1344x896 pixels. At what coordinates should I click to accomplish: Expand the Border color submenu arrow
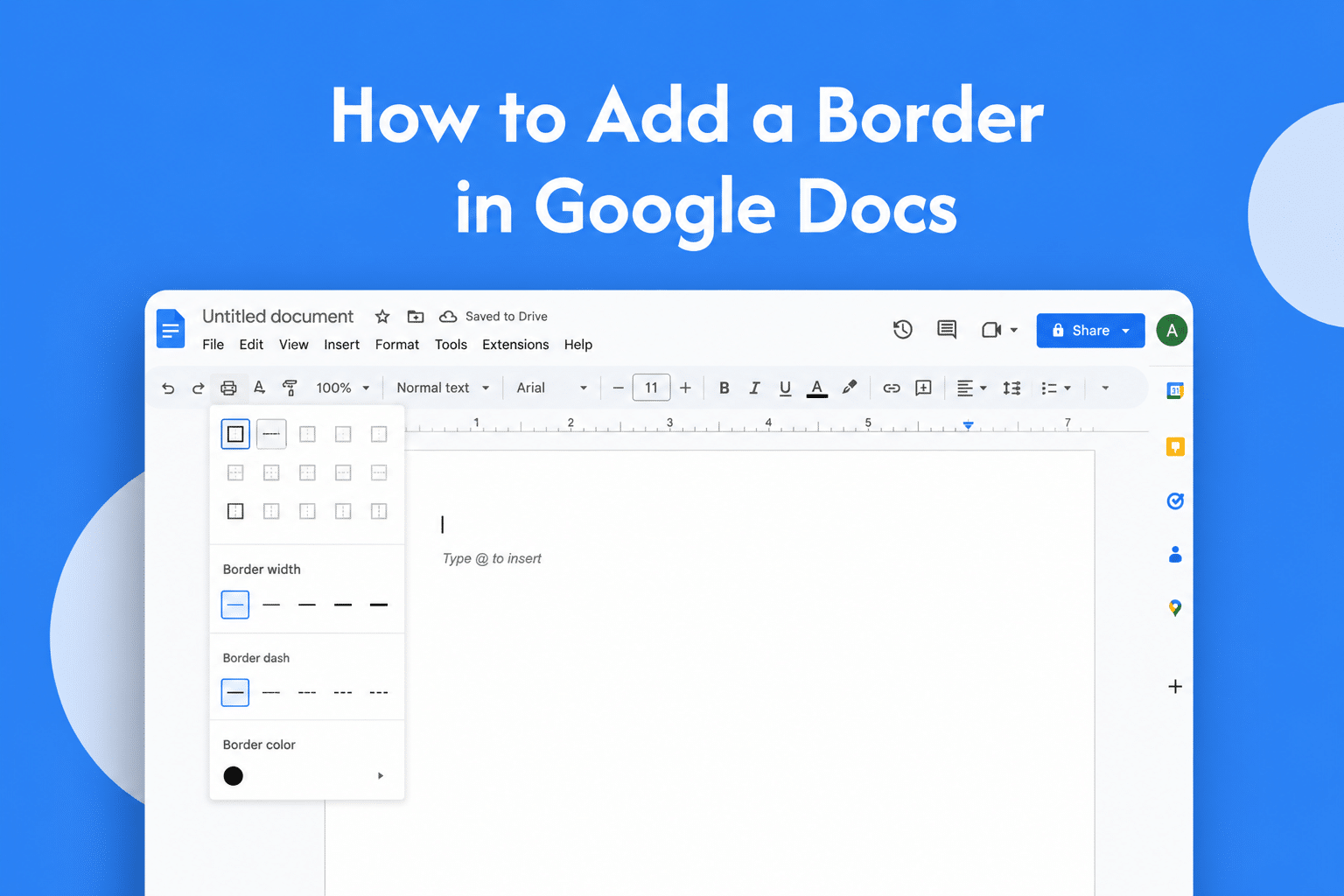pyautogui.click(x=381, y=776)
